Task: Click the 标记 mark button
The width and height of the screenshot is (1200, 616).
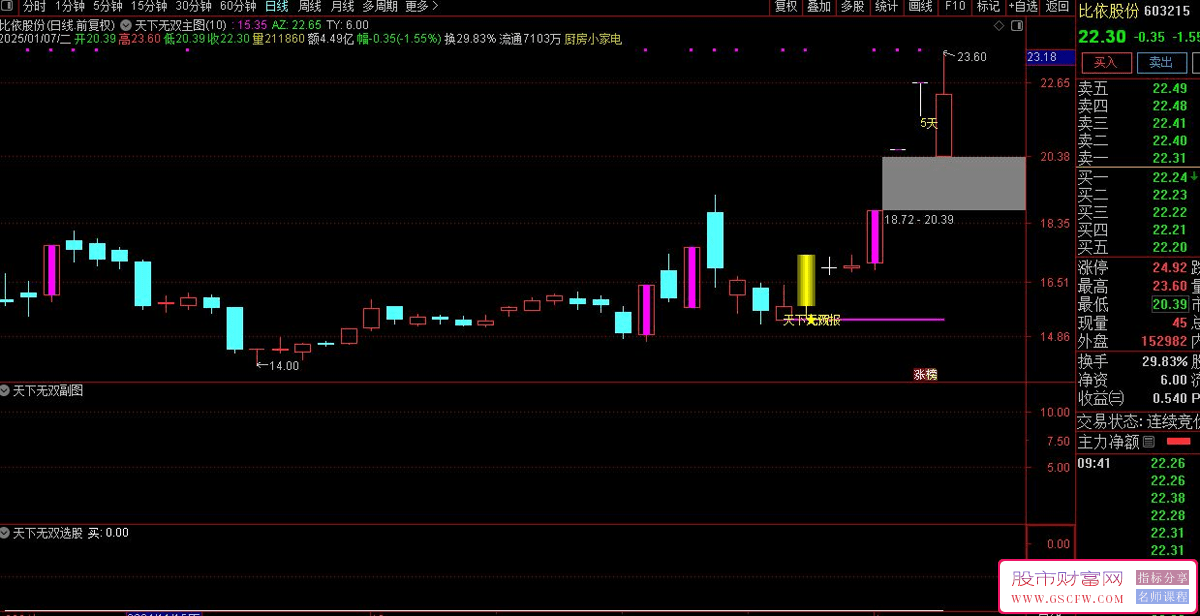Action: (988, 6)
